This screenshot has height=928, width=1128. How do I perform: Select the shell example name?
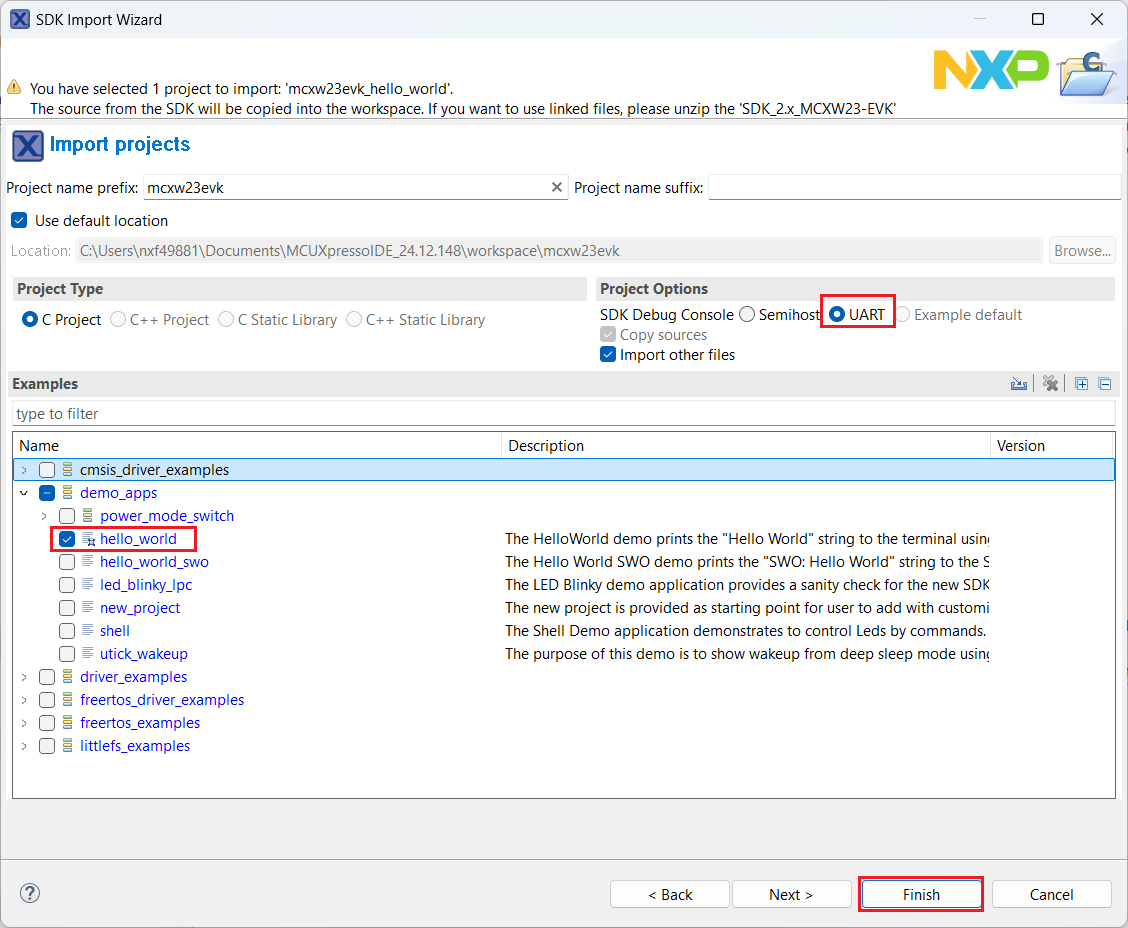click(115, 631)
